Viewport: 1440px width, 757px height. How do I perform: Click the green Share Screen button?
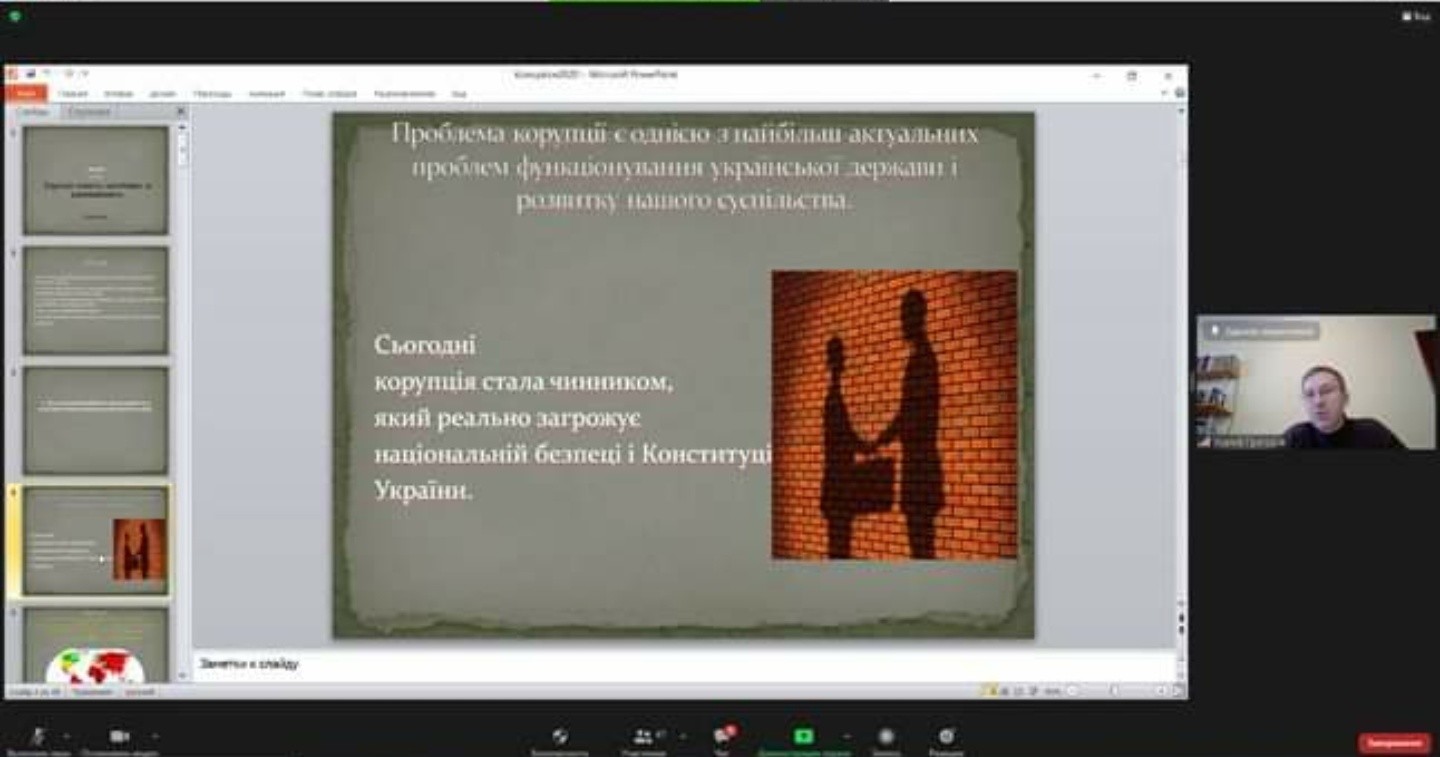coord(804,739)
